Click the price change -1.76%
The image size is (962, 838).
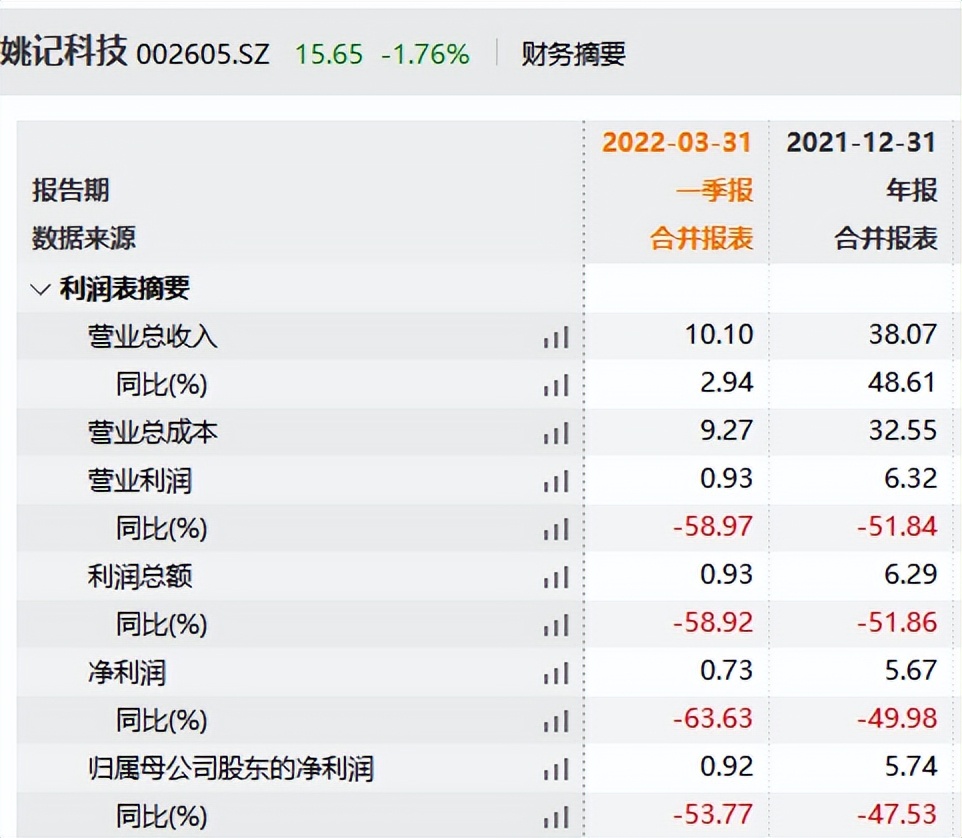click(x=426, y=54)
